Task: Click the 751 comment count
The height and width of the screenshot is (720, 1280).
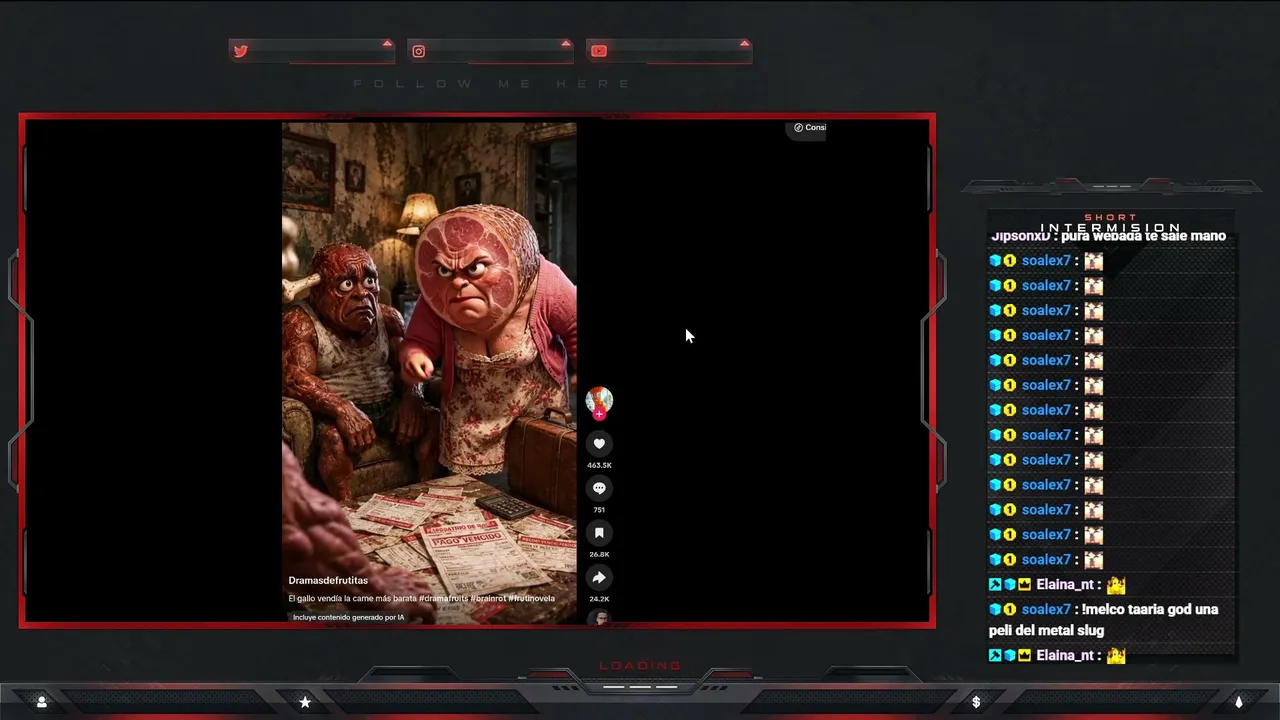Action: [x=599, y=510]
